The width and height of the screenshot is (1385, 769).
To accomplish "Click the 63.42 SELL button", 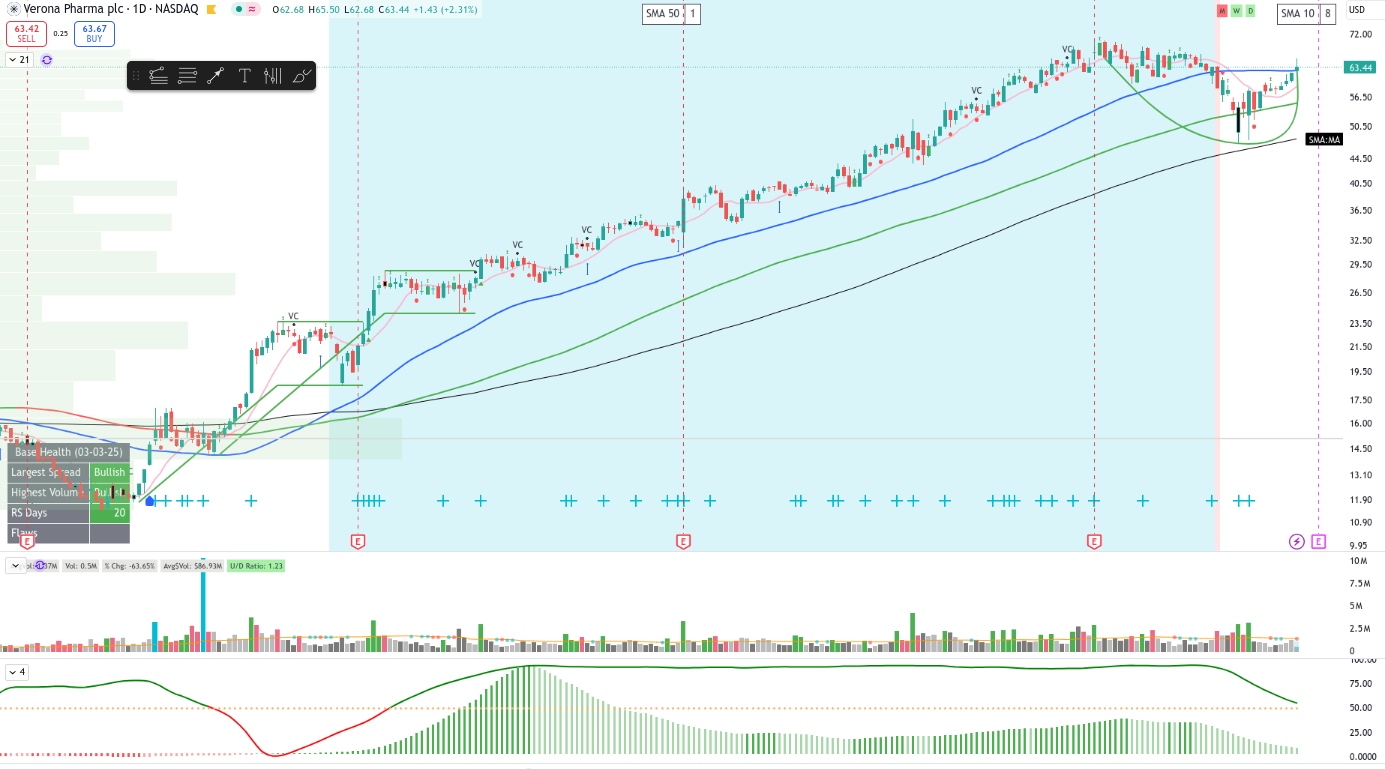I will coord(26,34).
